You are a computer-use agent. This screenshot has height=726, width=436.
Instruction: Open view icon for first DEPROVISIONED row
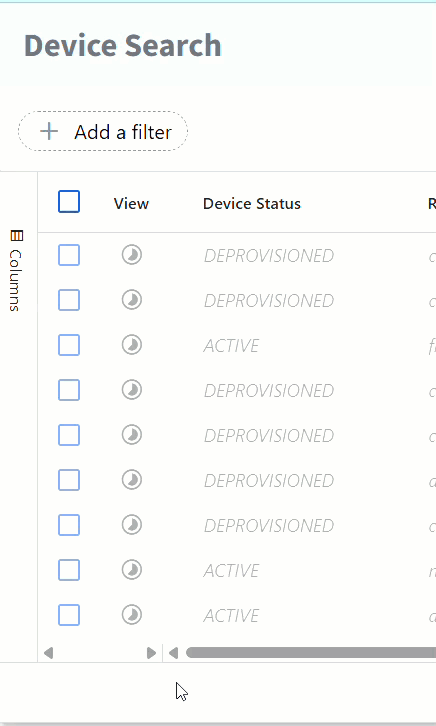point(132,255)
